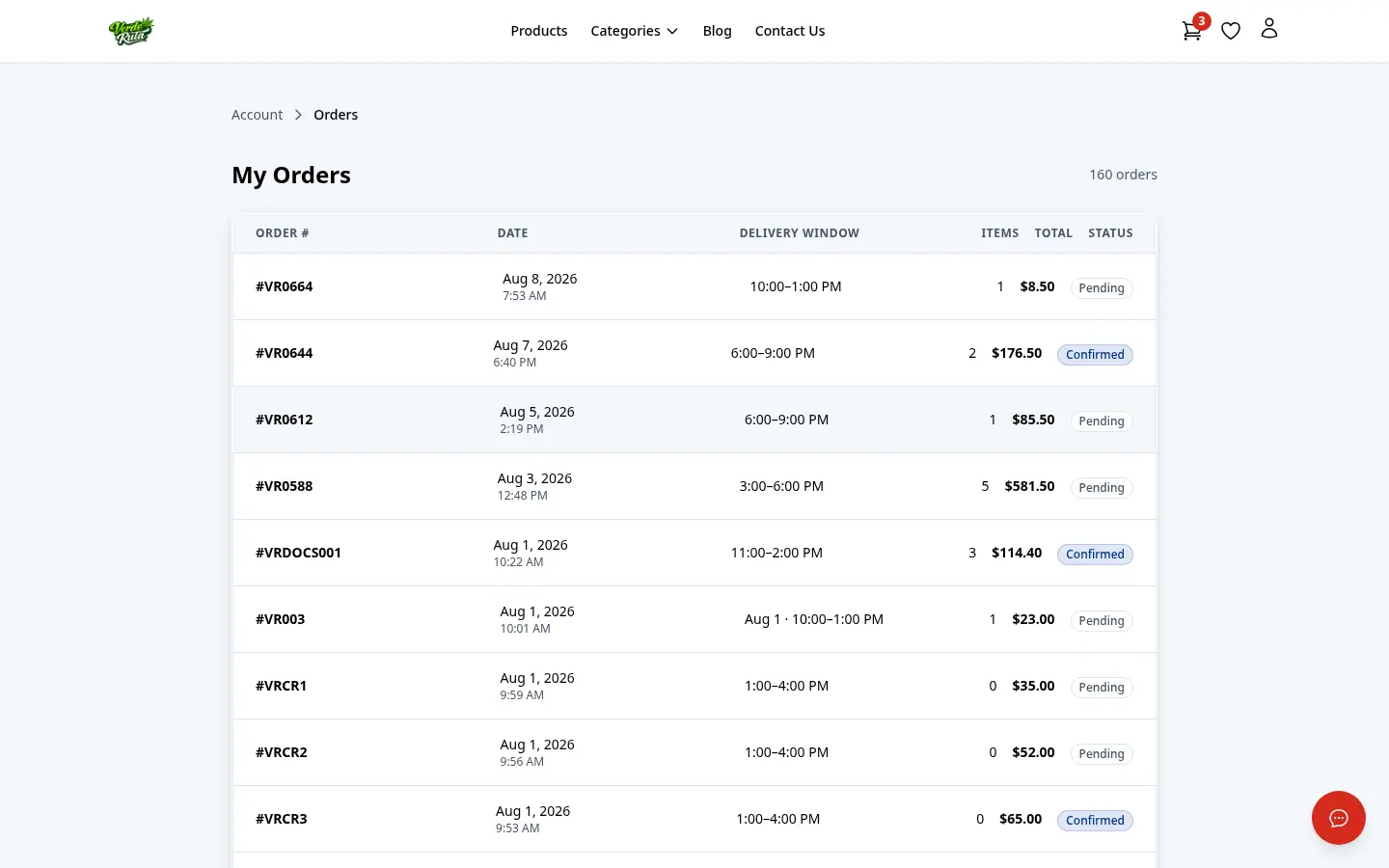Screen dimensions: 1389x868
Task: Click the Verde Ruta logo
Action: 131,31
